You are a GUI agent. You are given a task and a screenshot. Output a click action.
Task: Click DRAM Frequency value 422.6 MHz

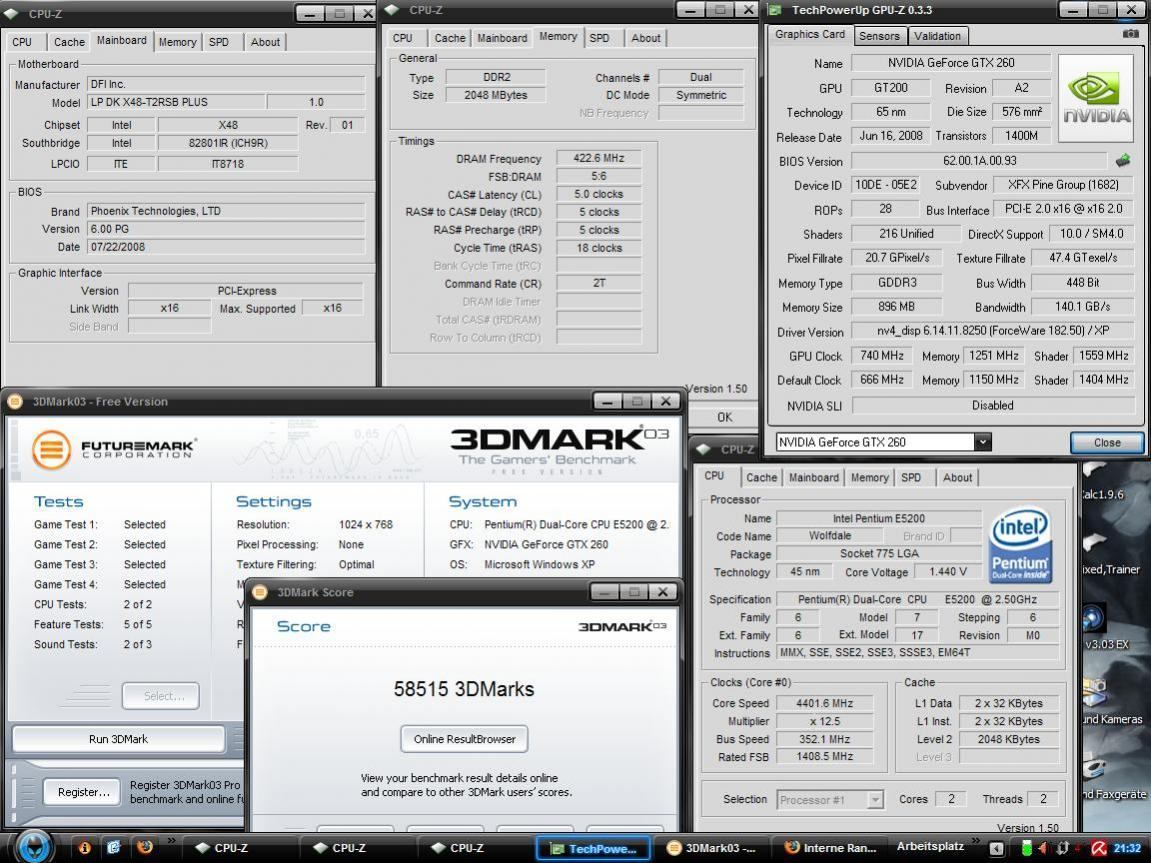point(598,158)
